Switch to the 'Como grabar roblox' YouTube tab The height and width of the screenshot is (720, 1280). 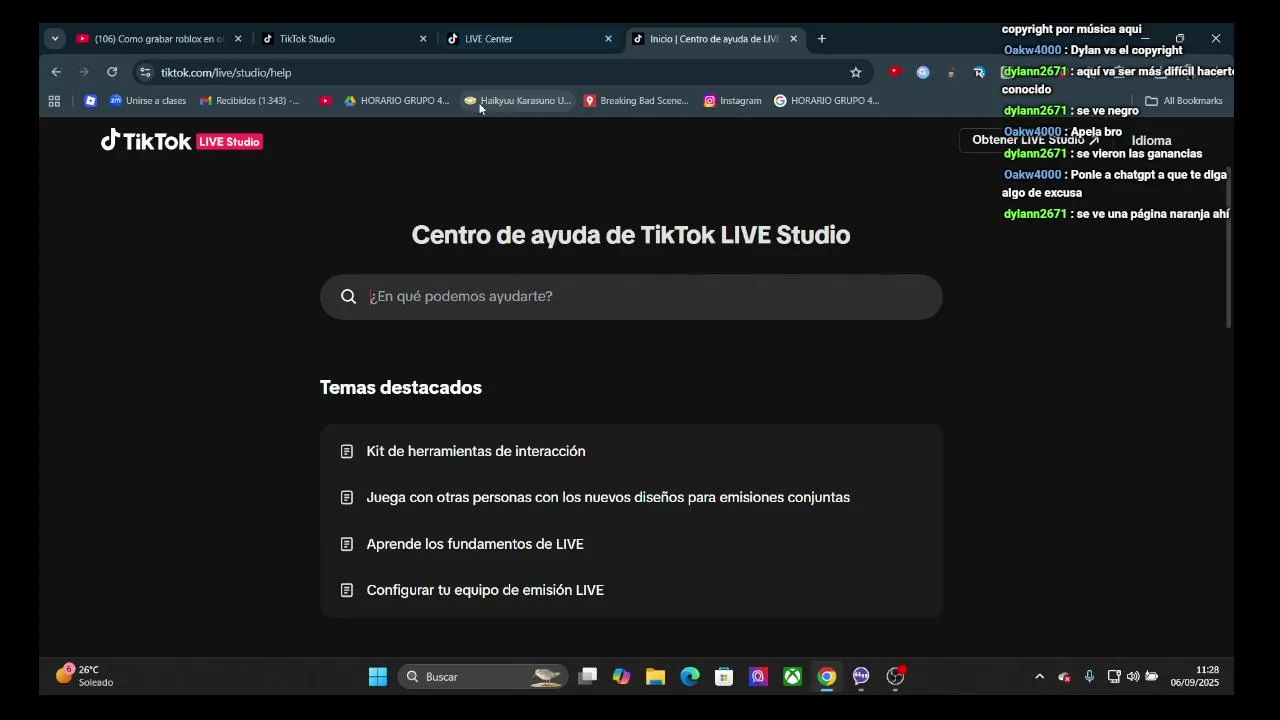pyautogui.click(x=158, y=39)
